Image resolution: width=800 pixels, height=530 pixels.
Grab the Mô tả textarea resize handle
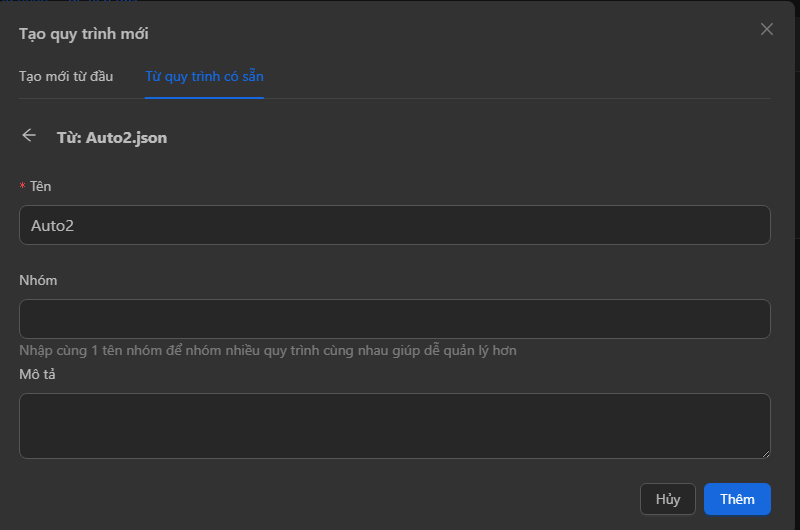[765, 453]
